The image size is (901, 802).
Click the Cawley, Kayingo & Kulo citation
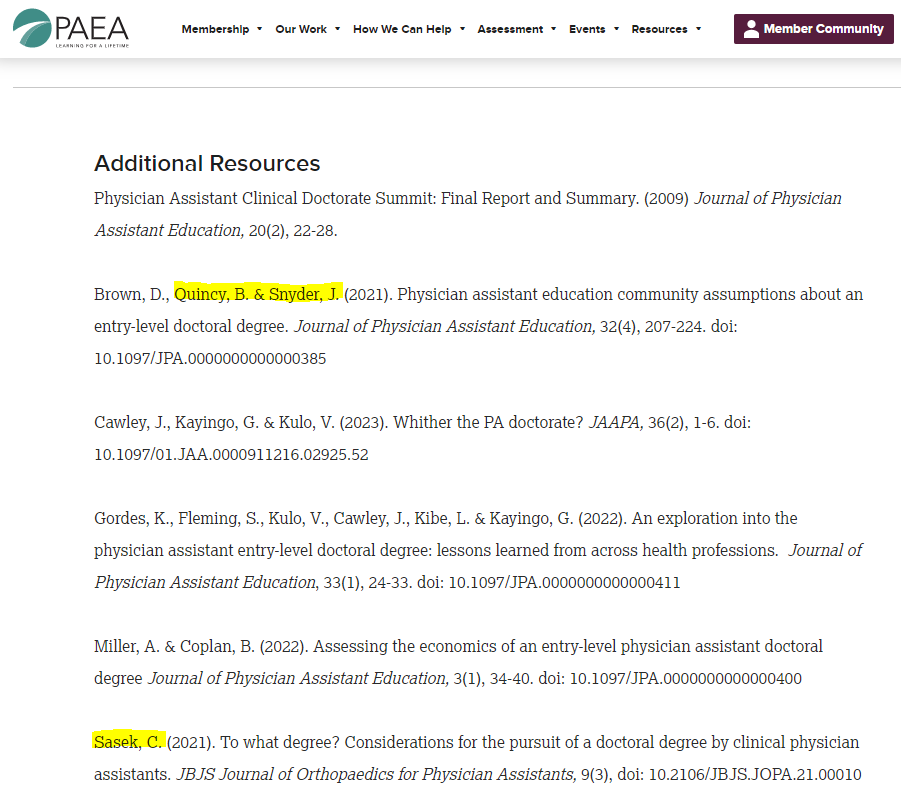(x=400, y=422)
